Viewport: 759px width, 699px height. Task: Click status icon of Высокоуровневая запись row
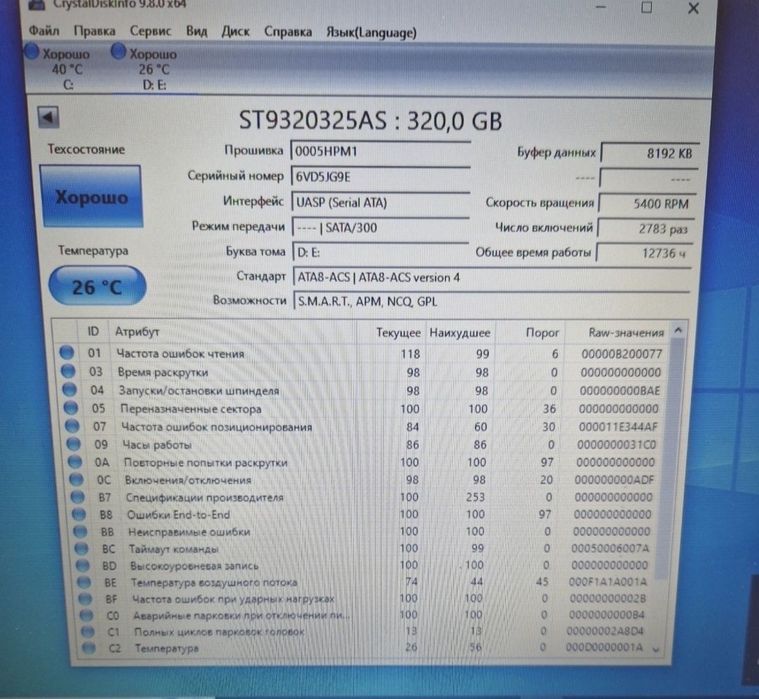83,565
